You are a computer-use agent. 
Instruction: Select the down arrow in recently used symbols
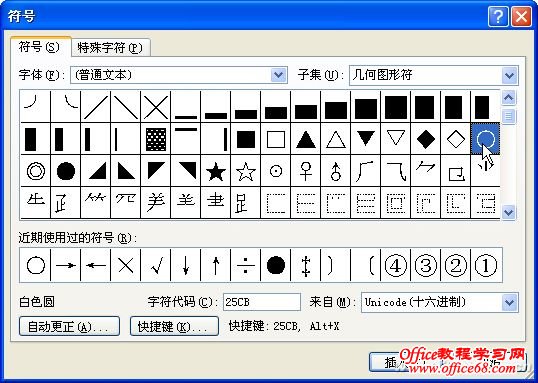point(186,265)
